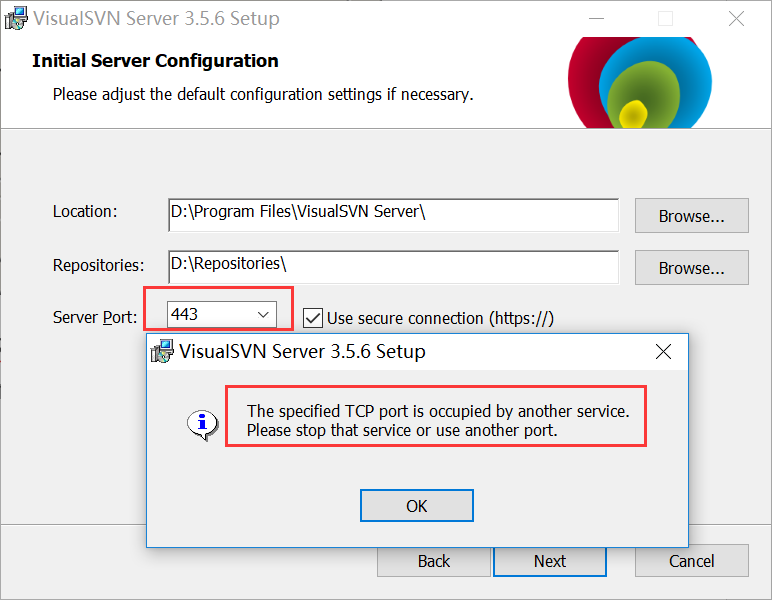This screenshot has width=772, height=600.
Task: Click the Location label
Action: (85, 212)
